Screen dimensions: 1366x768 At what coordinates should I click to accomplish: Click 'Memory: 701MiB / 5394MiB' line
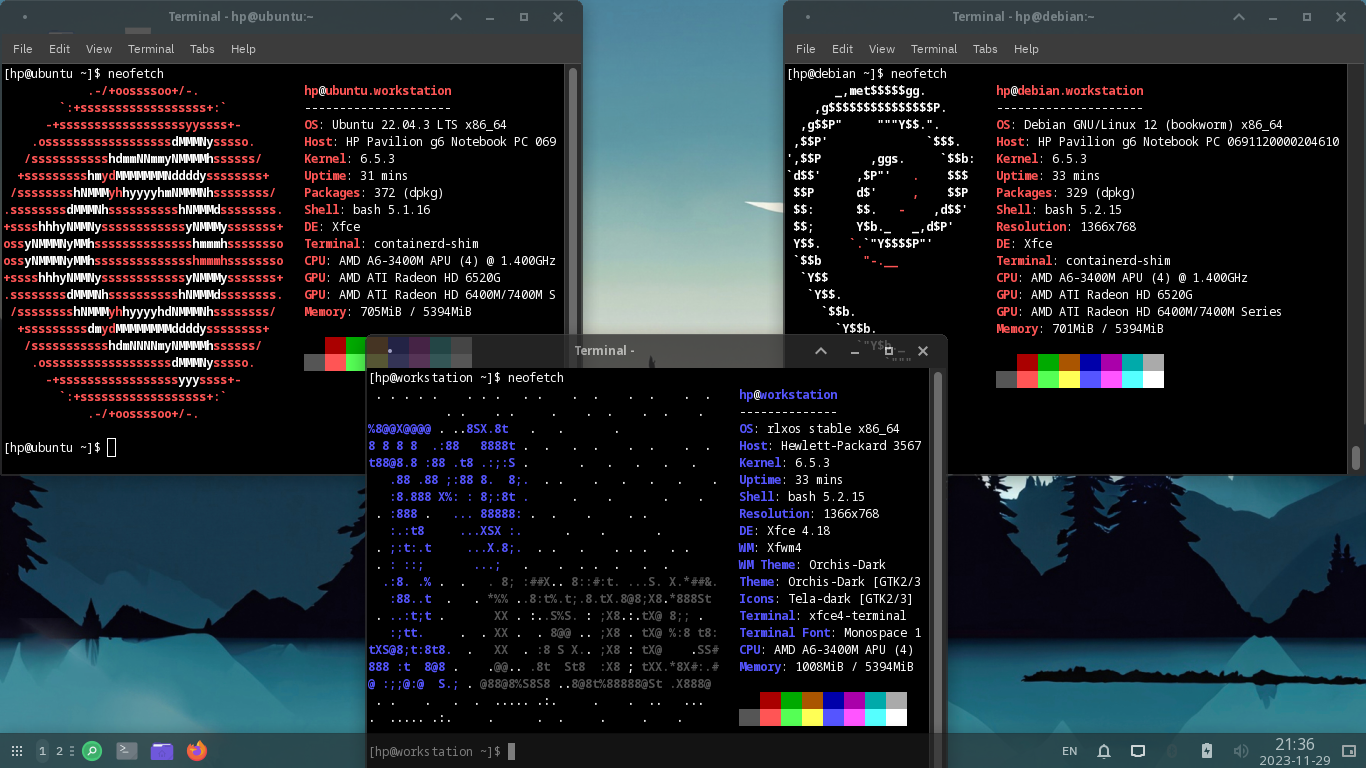tap(1080, 329)
